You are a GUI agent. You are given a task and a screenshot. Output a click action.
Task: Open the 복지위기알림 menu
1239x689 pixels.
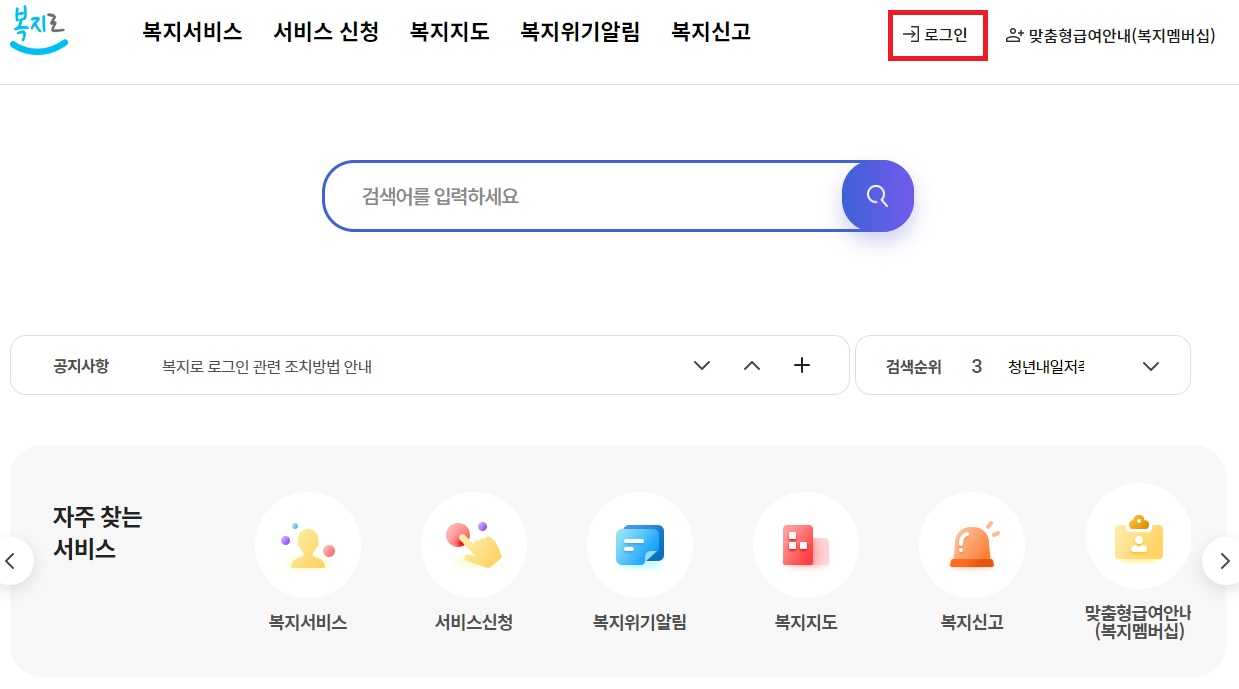click(580, 32)
